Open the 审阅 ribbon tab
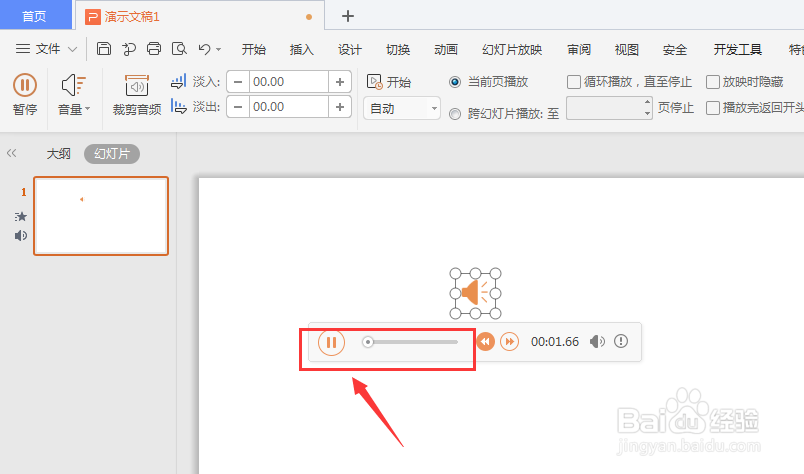Screen dimensions: 804x474 [579, 49]
